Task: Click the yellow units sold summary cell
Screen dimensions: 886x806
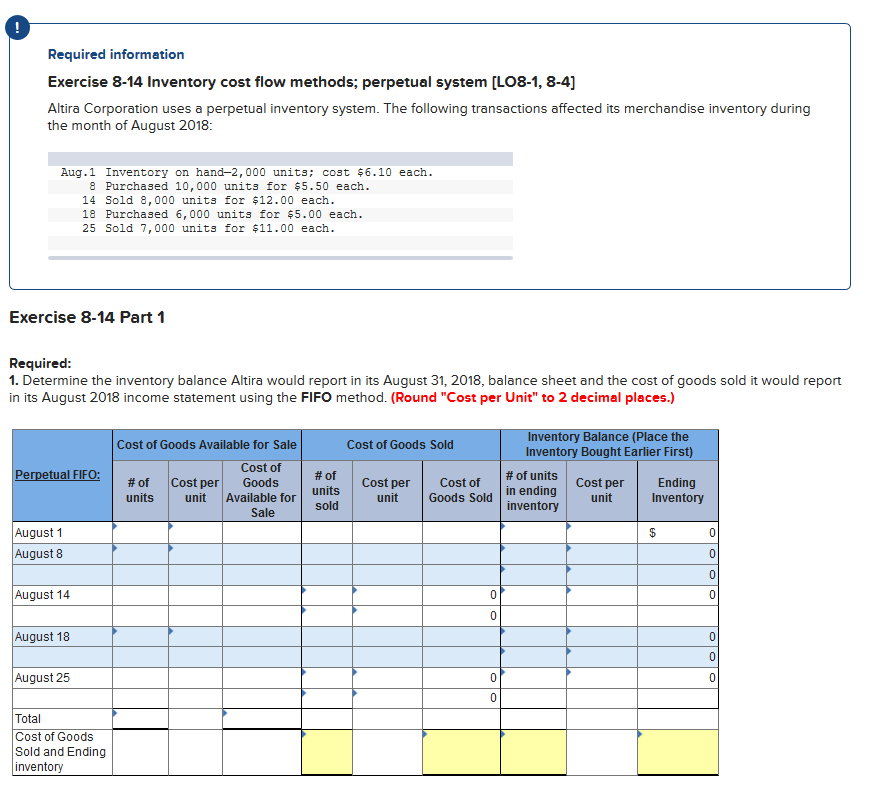Action: click(x=327, y=750)
